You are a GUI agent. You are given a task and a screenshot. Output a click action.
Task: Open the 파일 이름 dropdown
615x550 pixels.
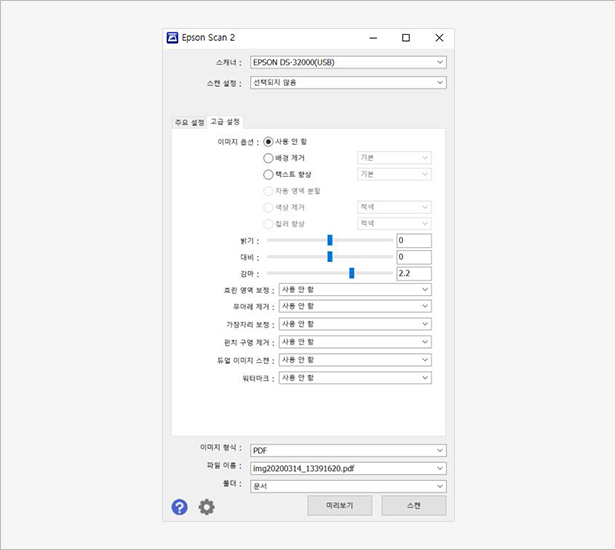coord(348,468)
